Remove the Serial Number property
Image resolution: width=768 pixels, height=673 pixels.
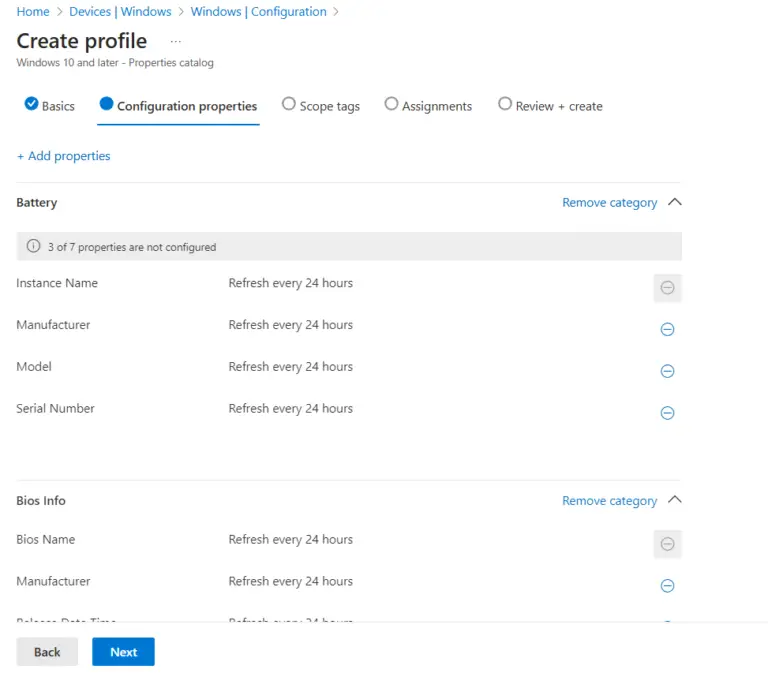coord(667,413)
